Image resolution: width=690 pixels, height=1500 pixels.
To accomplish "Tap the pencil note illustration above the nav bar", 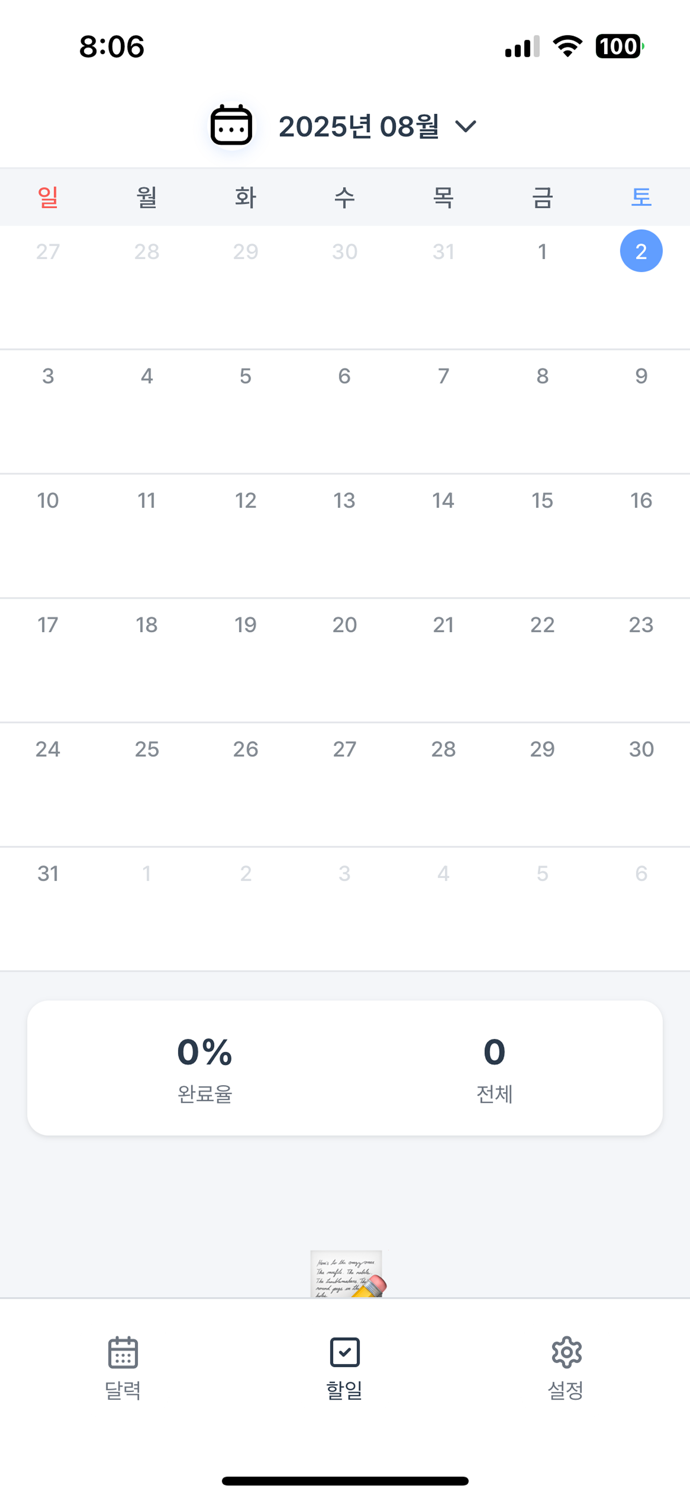I will click(x=345, y=1272).
